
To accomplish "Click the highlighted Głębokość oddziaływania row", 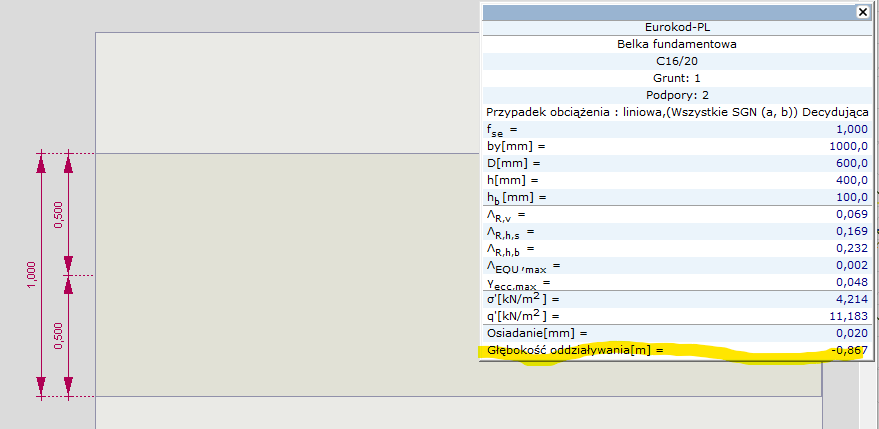I will pos(675,350).
